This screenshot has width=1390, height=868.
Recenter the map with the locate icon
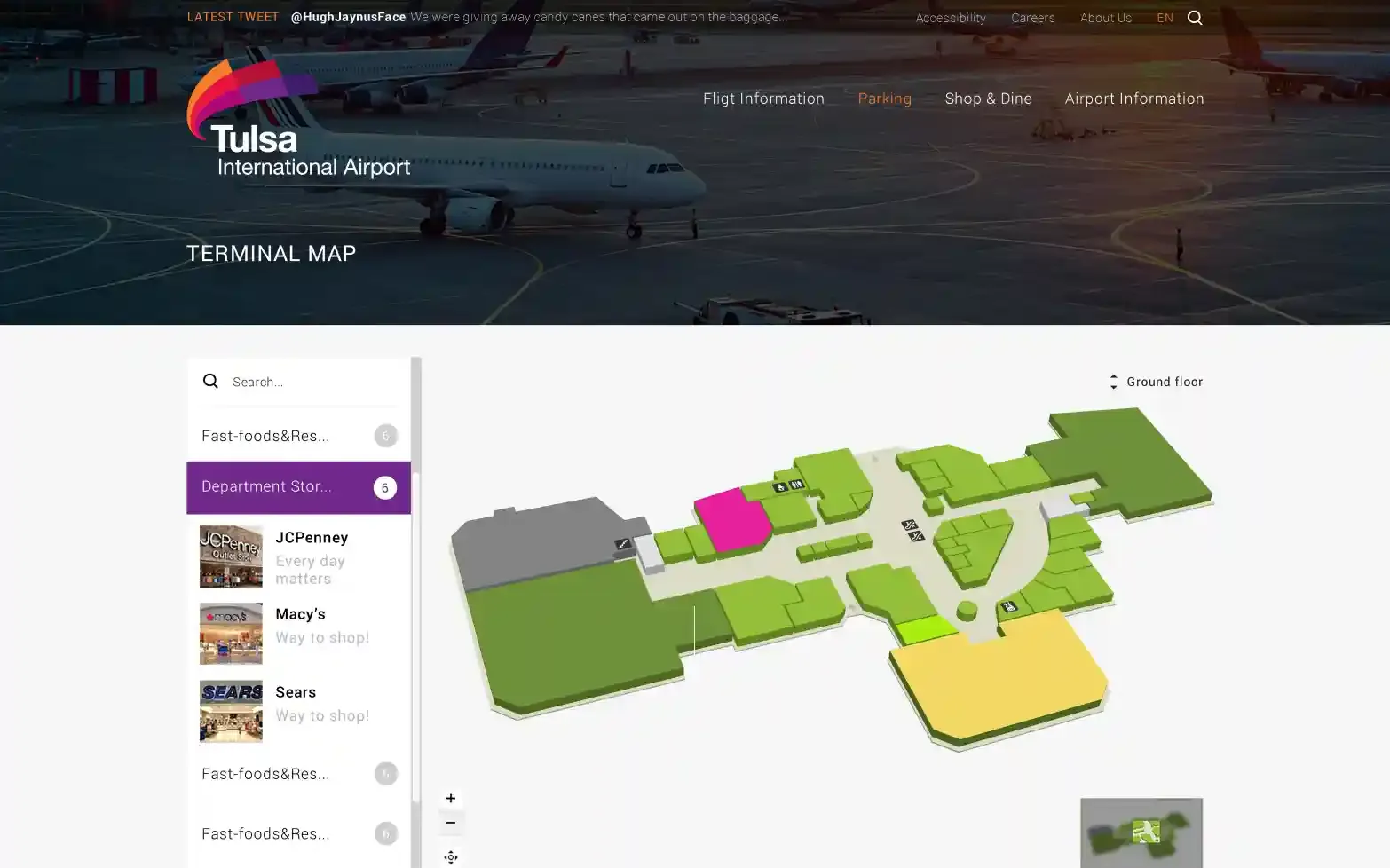(x=451, y=856)
